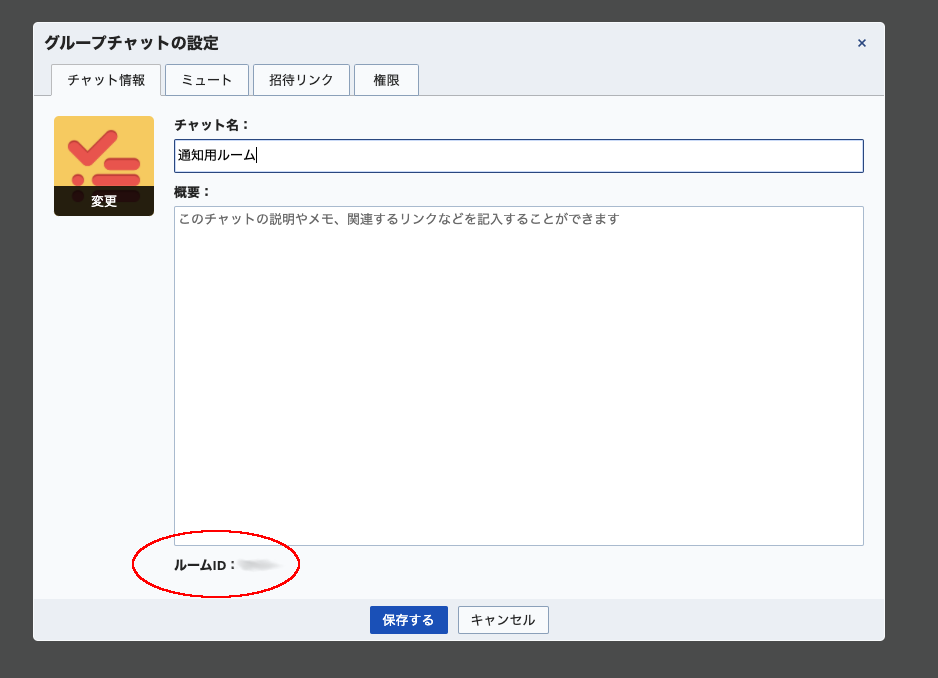This screenshot has height=678, width=938.
Task: Focus the チャット名 input field
Action: pyautogui.click(x=519, y=156)
